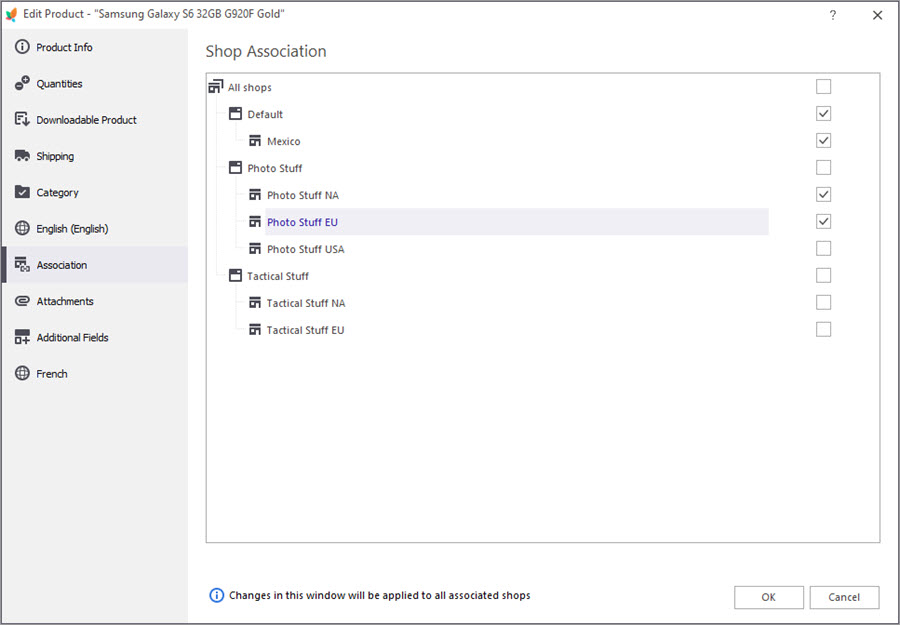
Task: Click the Downloadable Product icon
Action: pos(22,120)
